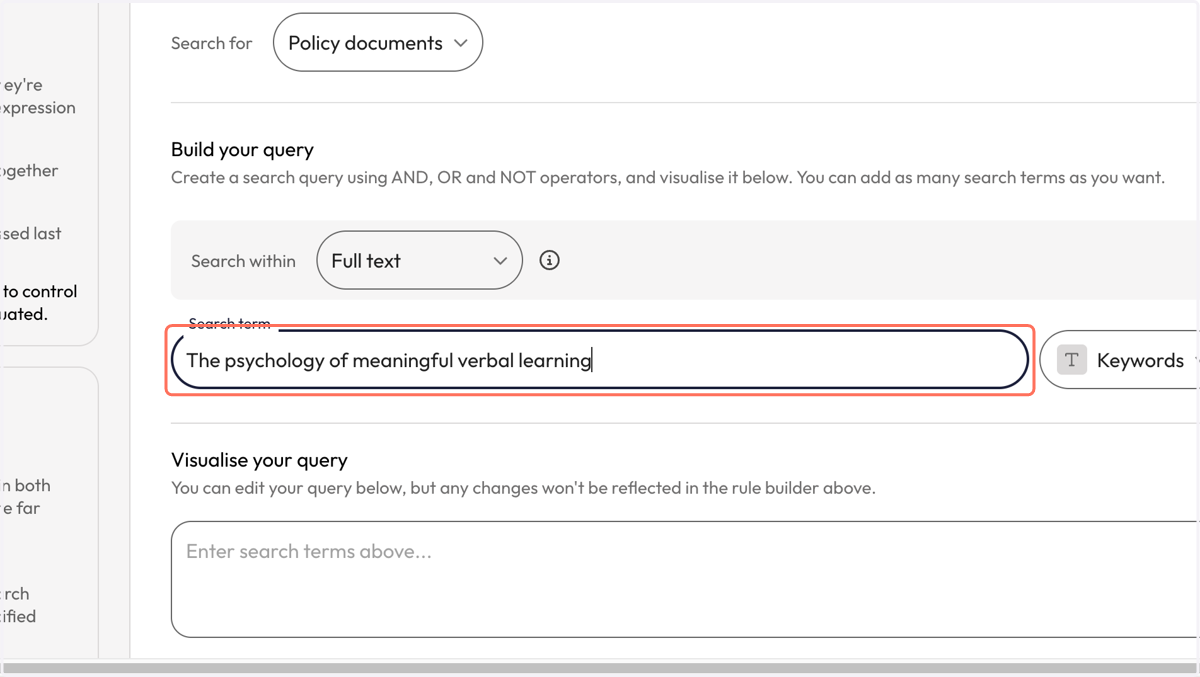Click the 'You can edit your query below' note
1200x677 pixels.
(523, 489)
